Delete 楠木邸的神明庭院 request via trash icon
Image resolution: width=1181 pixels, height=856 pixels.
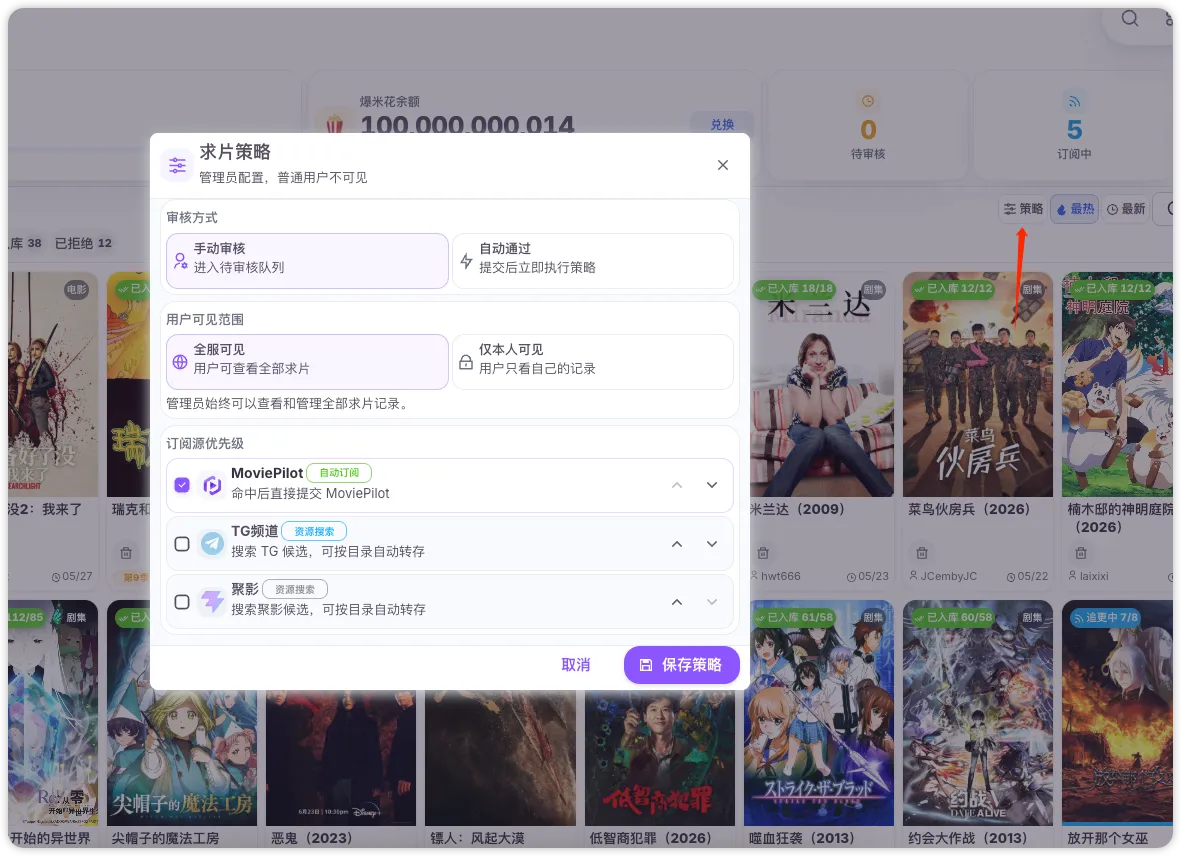(1081, 553)
